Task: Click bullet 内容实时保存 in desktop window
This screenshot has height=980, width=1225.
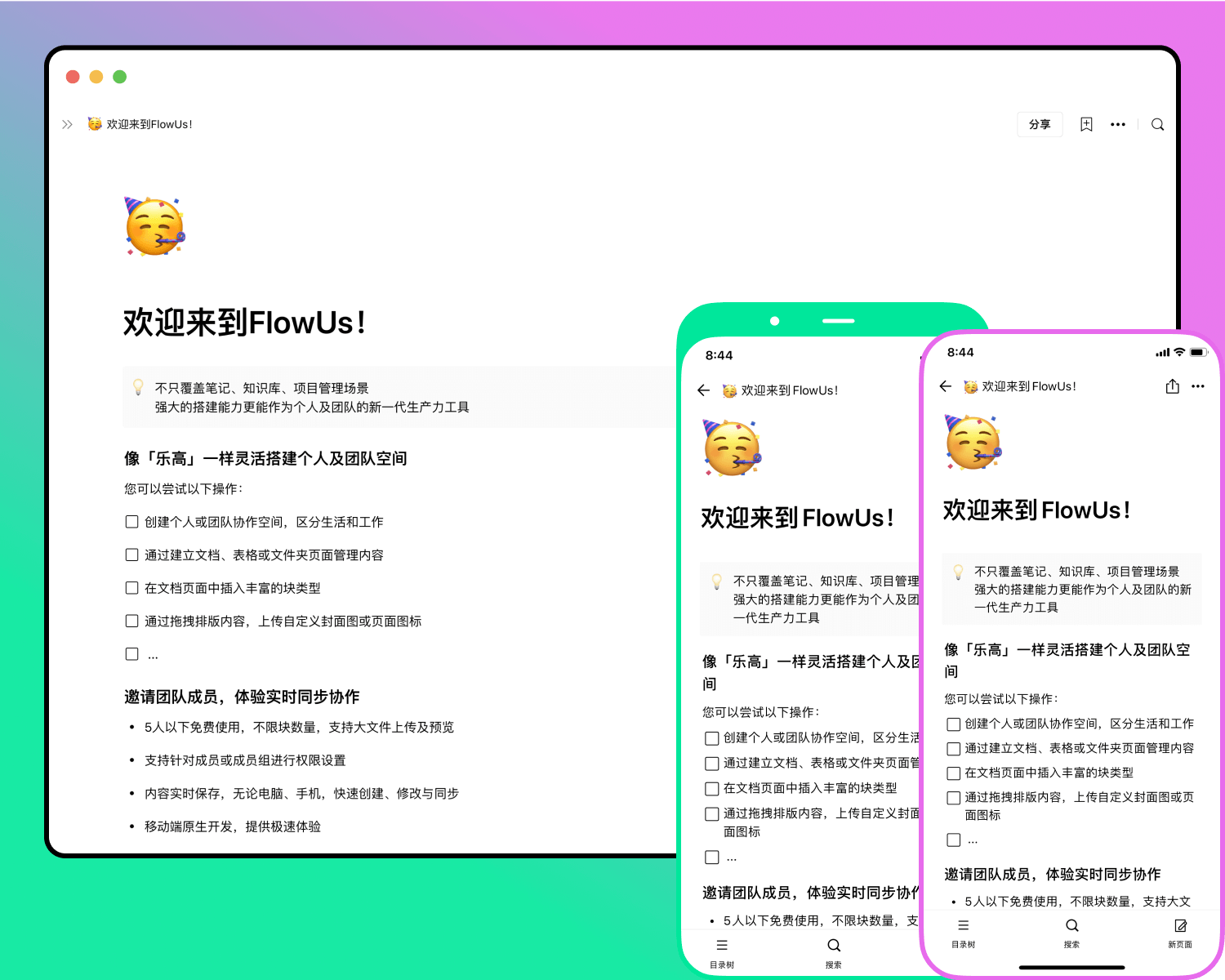Action: click(301, 793)
